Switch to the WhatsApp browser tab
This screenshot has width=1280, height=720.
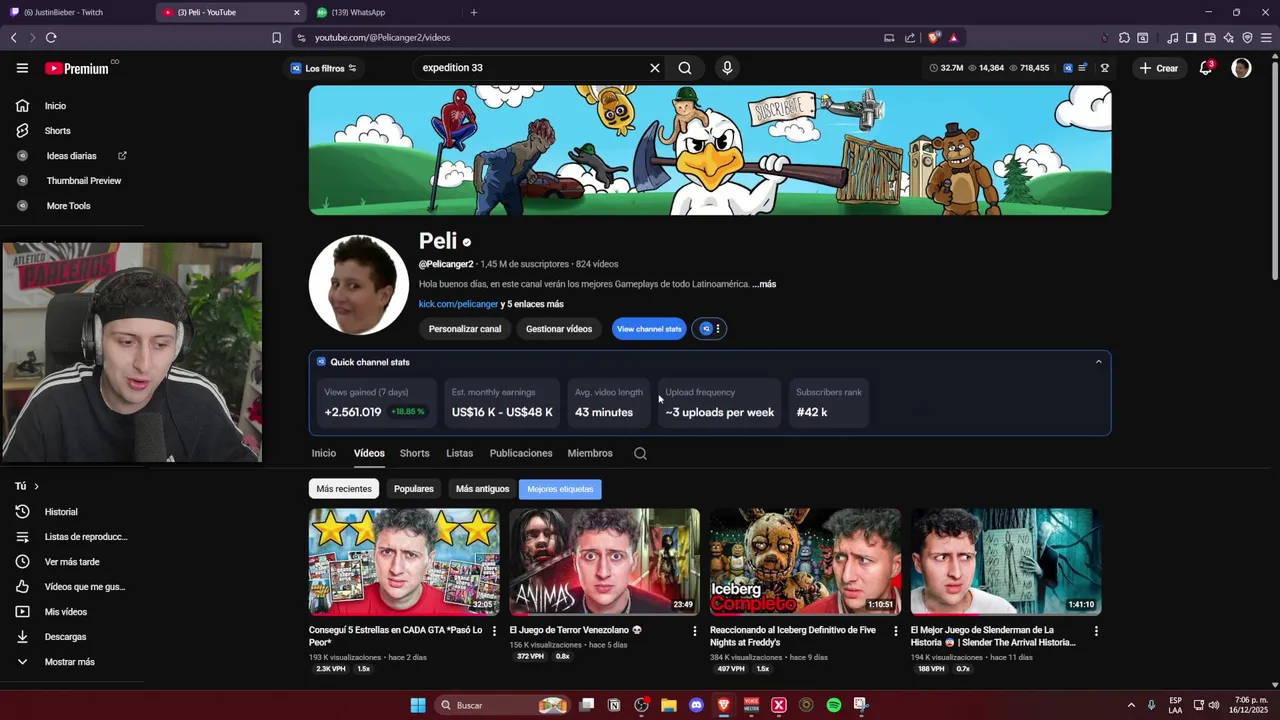[x=380, y=12]
